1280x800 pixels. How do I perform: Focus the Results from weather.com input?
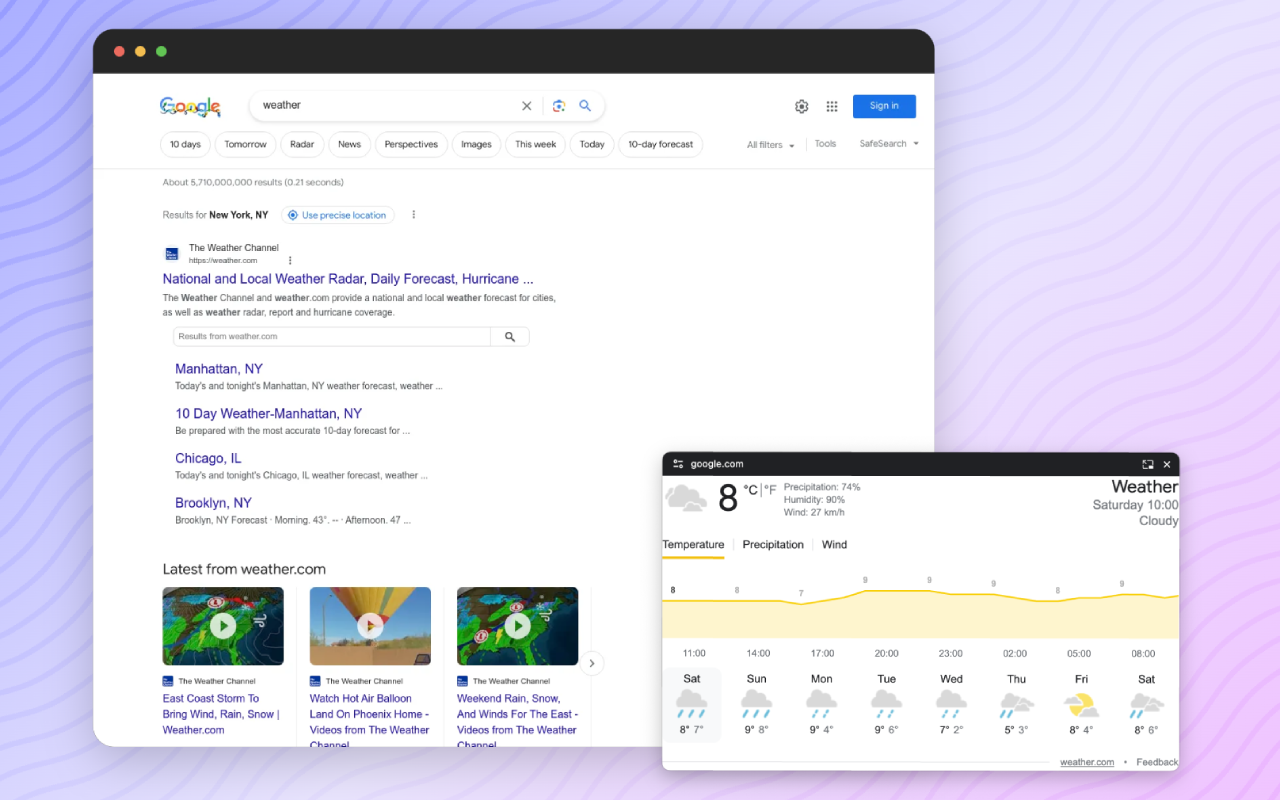coord(332,337)
